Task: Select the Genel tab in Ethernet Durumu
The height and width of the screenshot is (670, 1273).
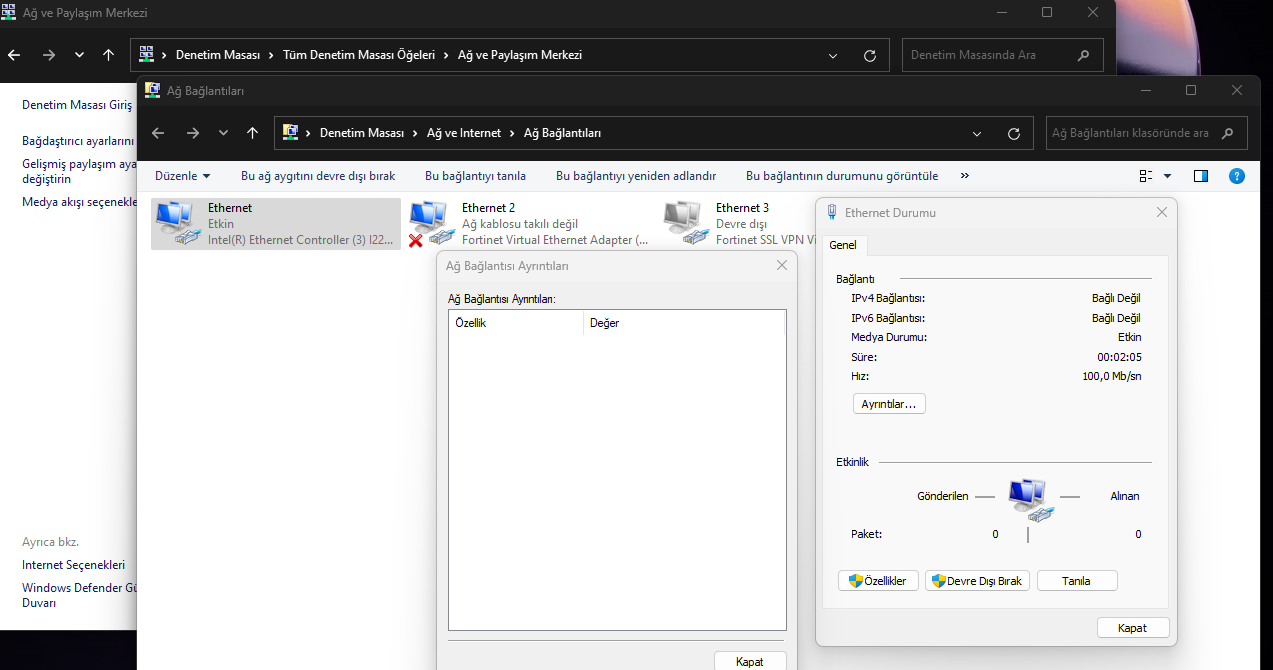Action: (x=843, y=245)
